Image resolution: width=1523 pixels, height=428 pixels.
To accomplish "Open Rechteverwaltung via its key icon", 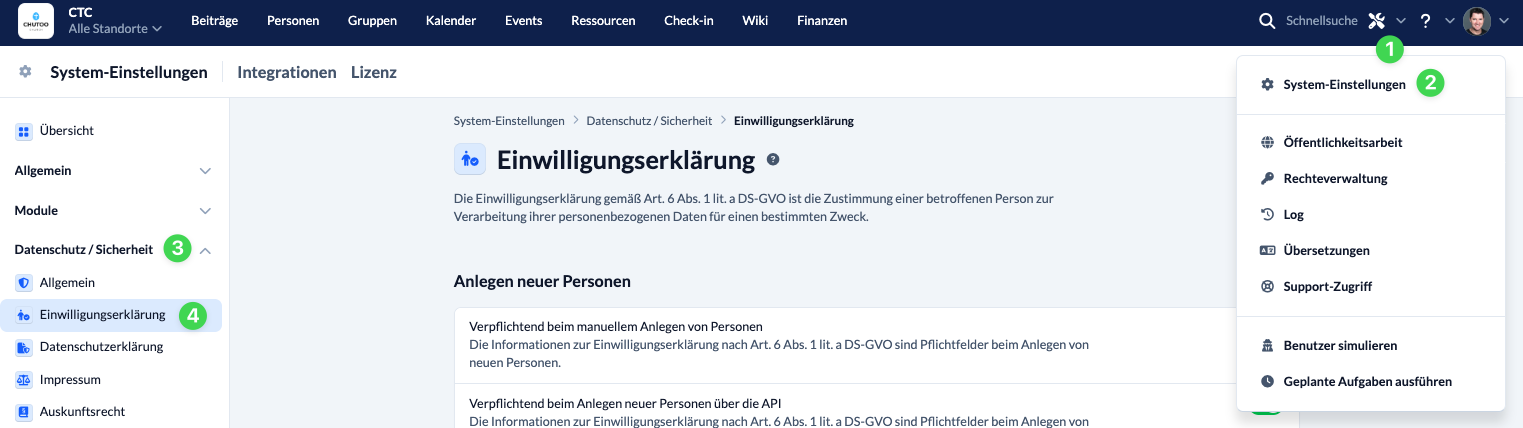I will point(1267,178).
